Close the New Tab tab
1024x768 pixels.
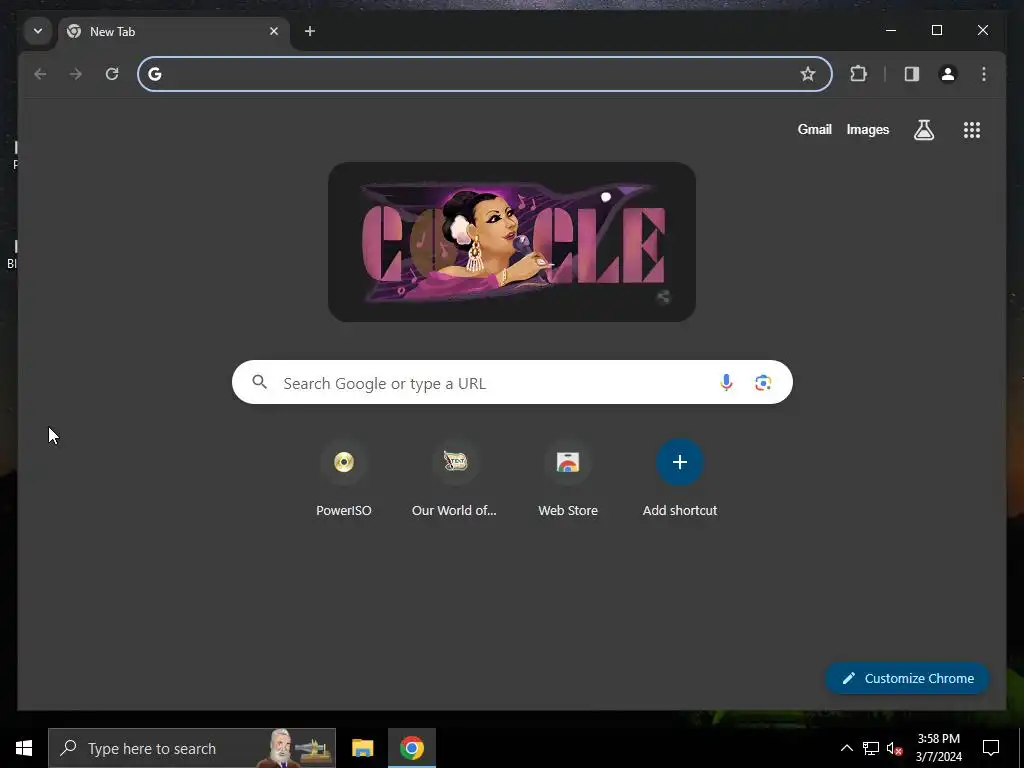click(274, 31)
